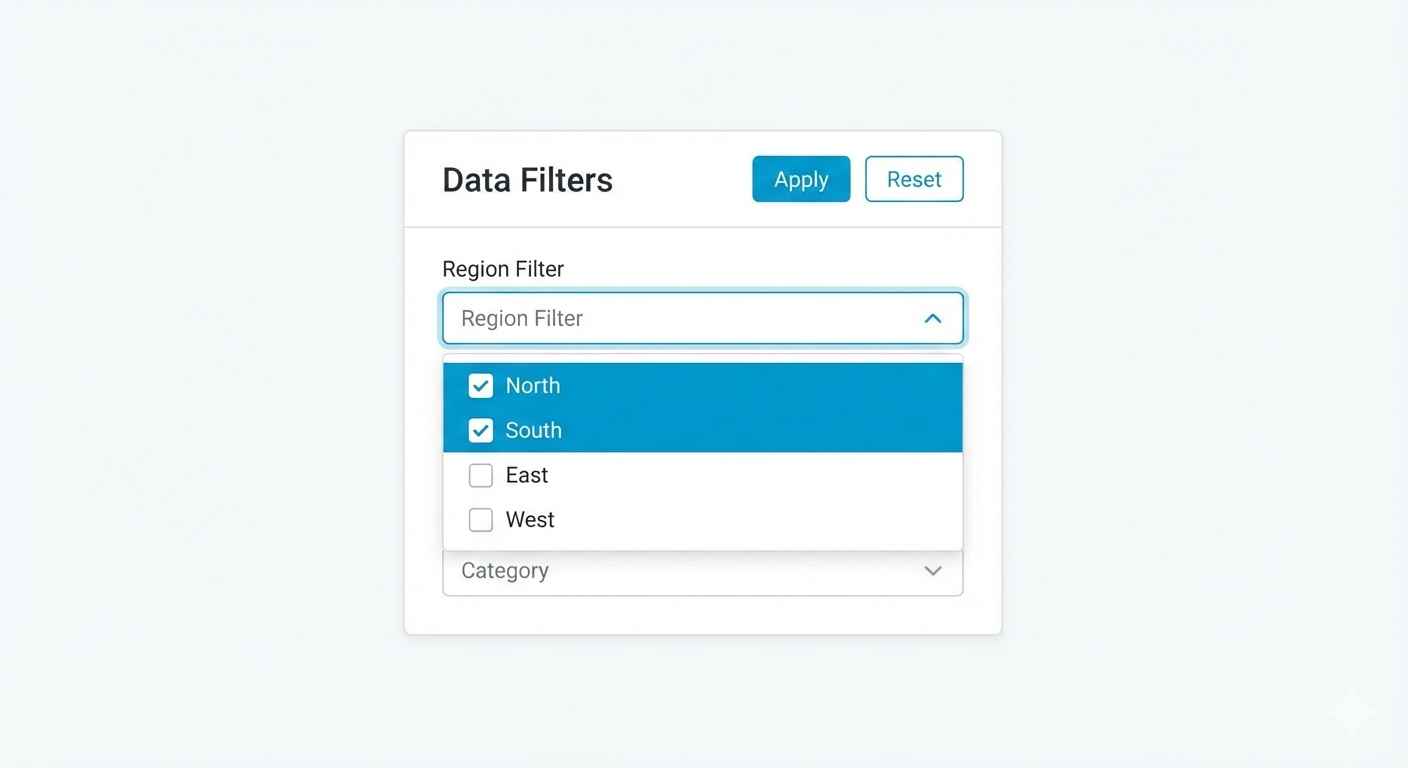Screen dimensions: 1408x768
Task: Tick the West region checkbox
Action: pyautogui.click(x=481, y=520)
